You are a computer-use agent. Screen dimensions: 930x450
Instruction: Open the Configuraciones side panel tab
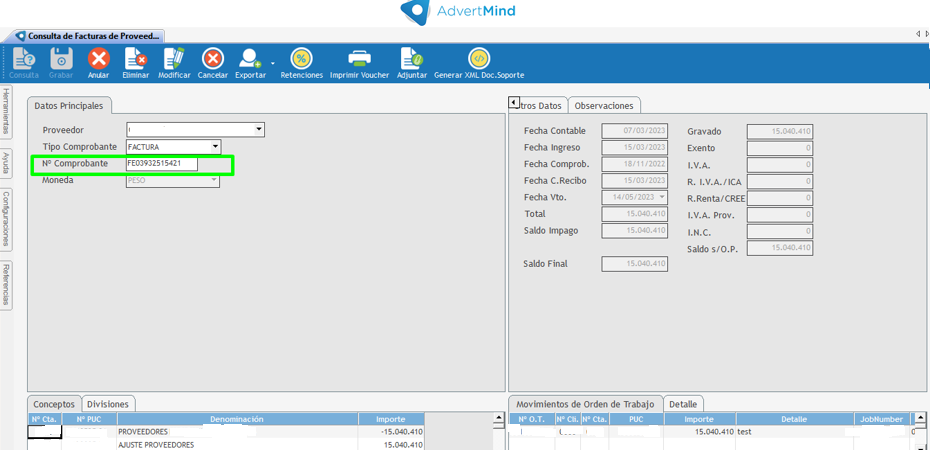coord(6,219)
